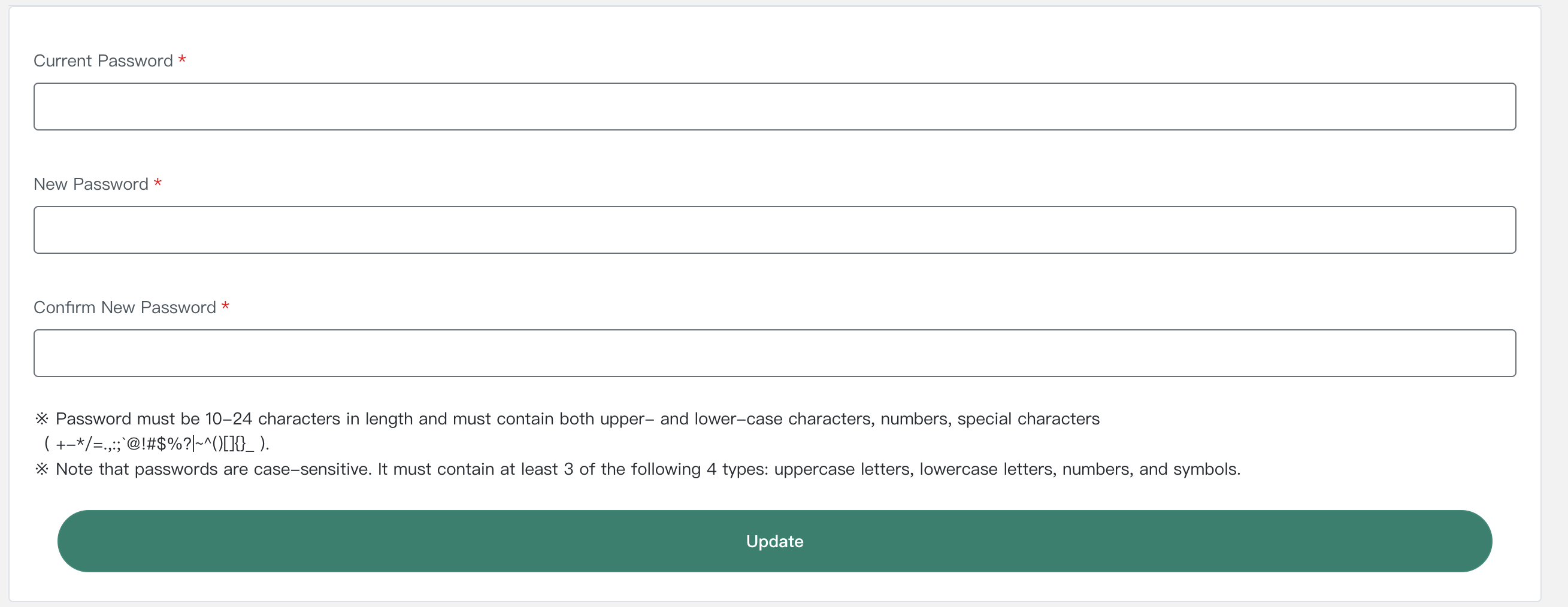Click the reference mark before 'Password must be'
Viewport: 1568px width, 607px height.
point(41,418)
